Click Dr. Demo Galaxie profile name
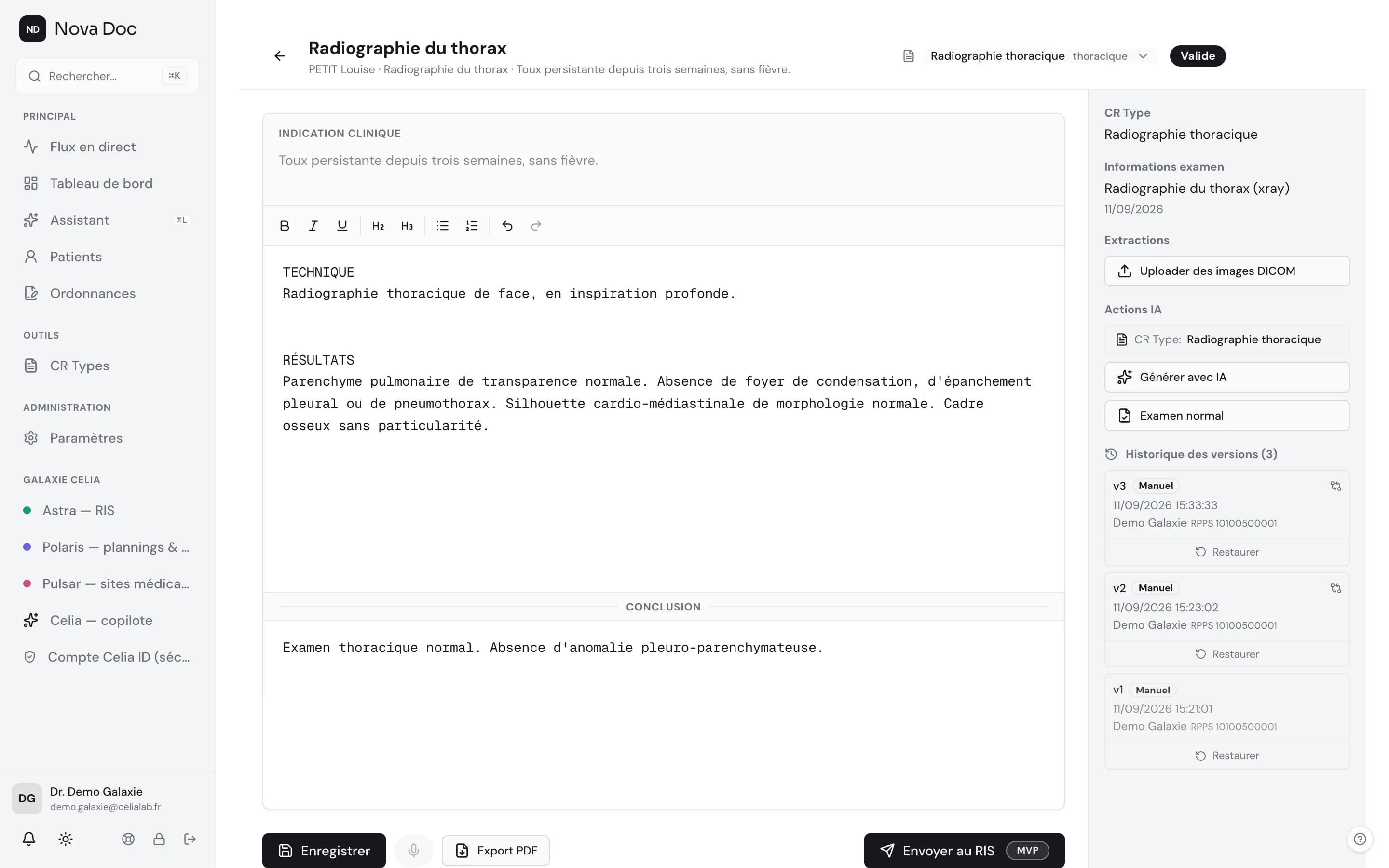This screenshot has width=1389, height=868. click(96, 792)
